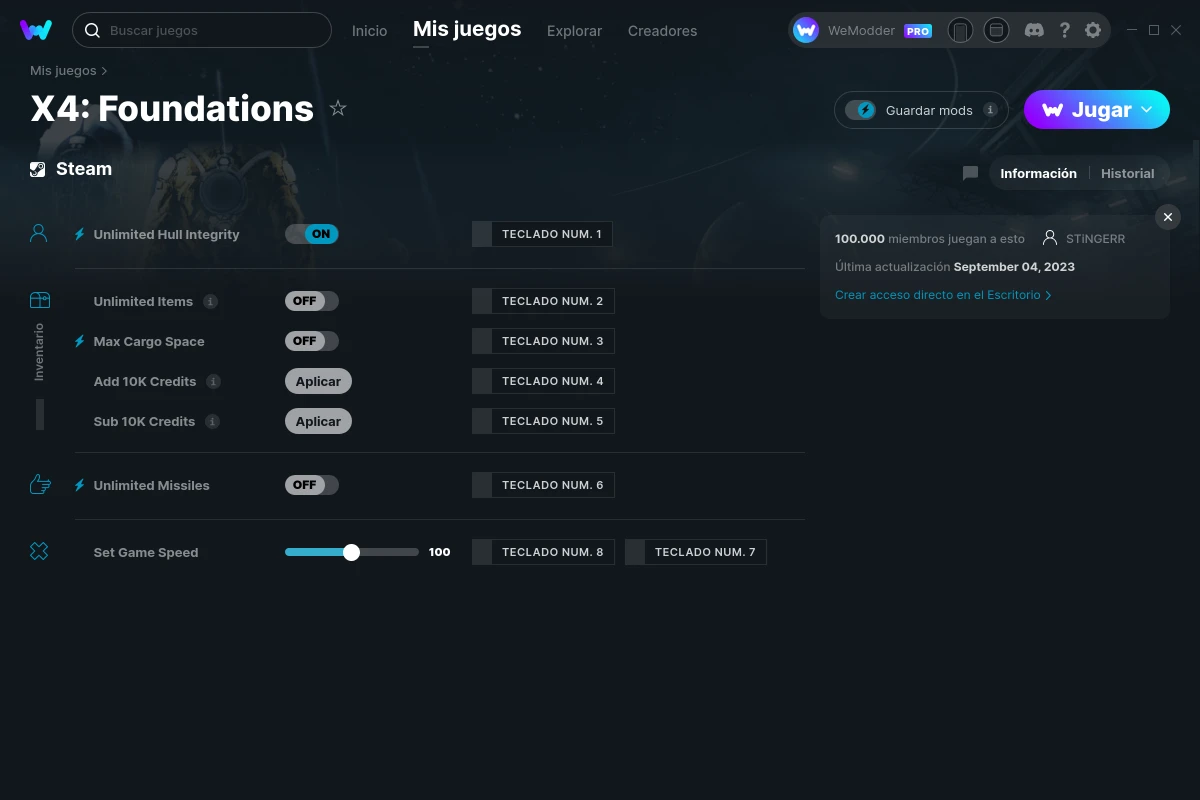Toggle the Guardar mods switch
1200x800 pixels.
point(861,110)
